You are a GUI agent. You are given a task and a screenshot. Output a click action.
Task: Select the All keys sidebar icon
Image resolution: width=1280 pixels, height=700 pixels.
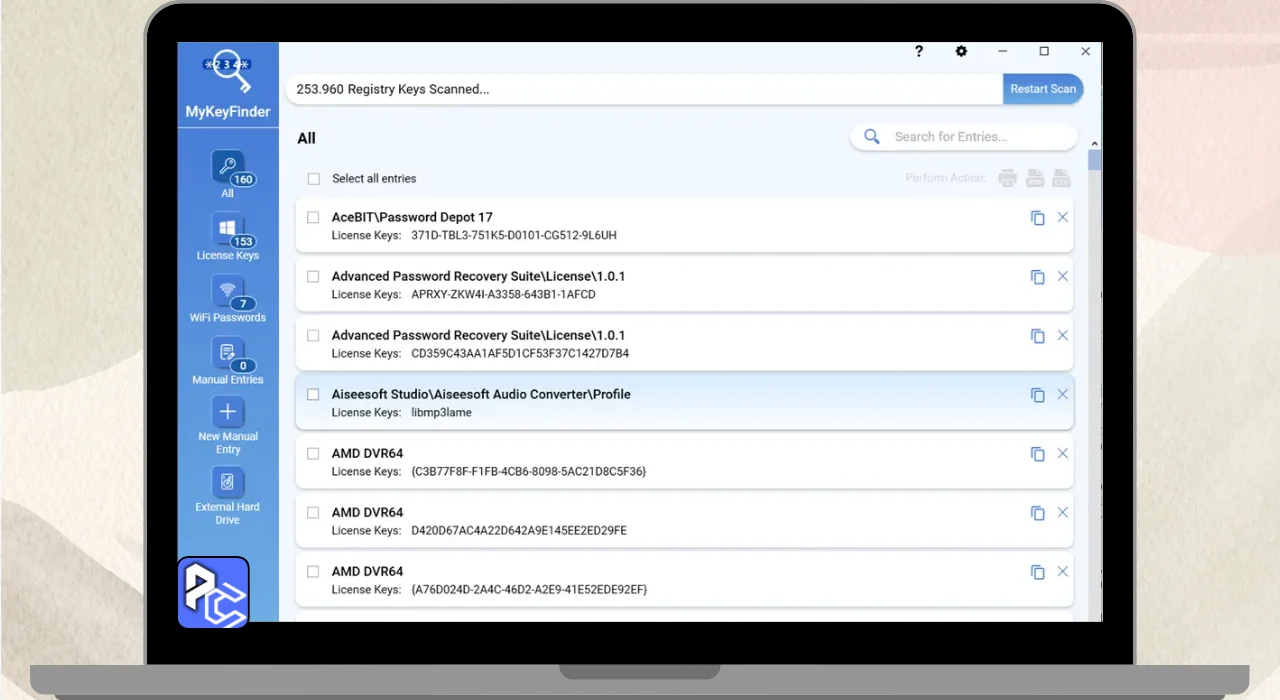228,167
